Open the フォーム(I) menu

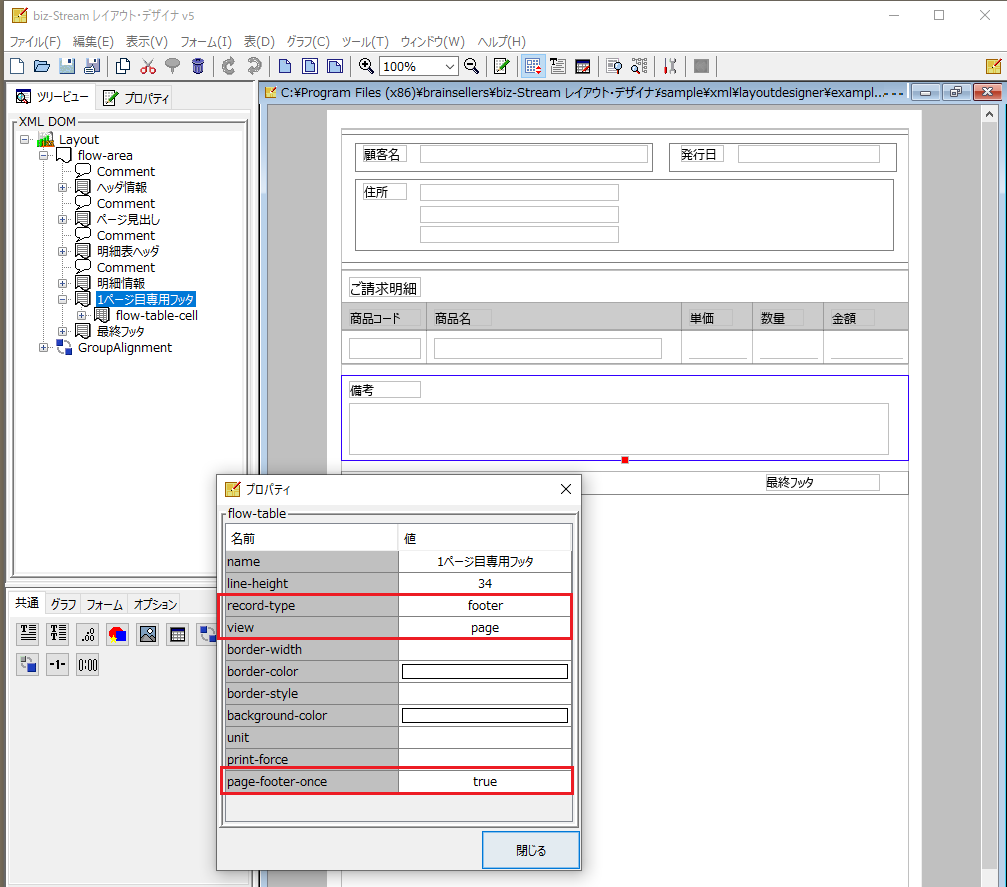tap(206, 42)
